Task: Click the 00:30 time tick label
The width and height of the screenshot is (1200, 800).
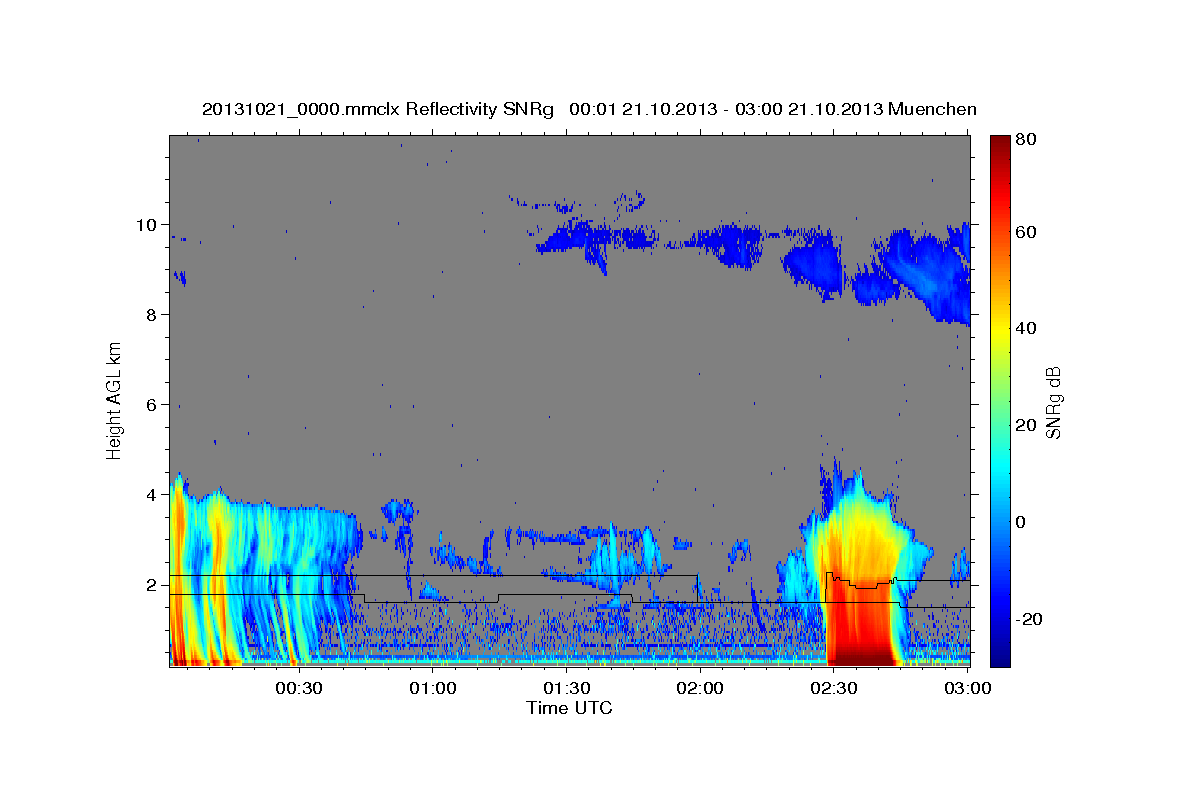Action: click(x=299, y=688)
